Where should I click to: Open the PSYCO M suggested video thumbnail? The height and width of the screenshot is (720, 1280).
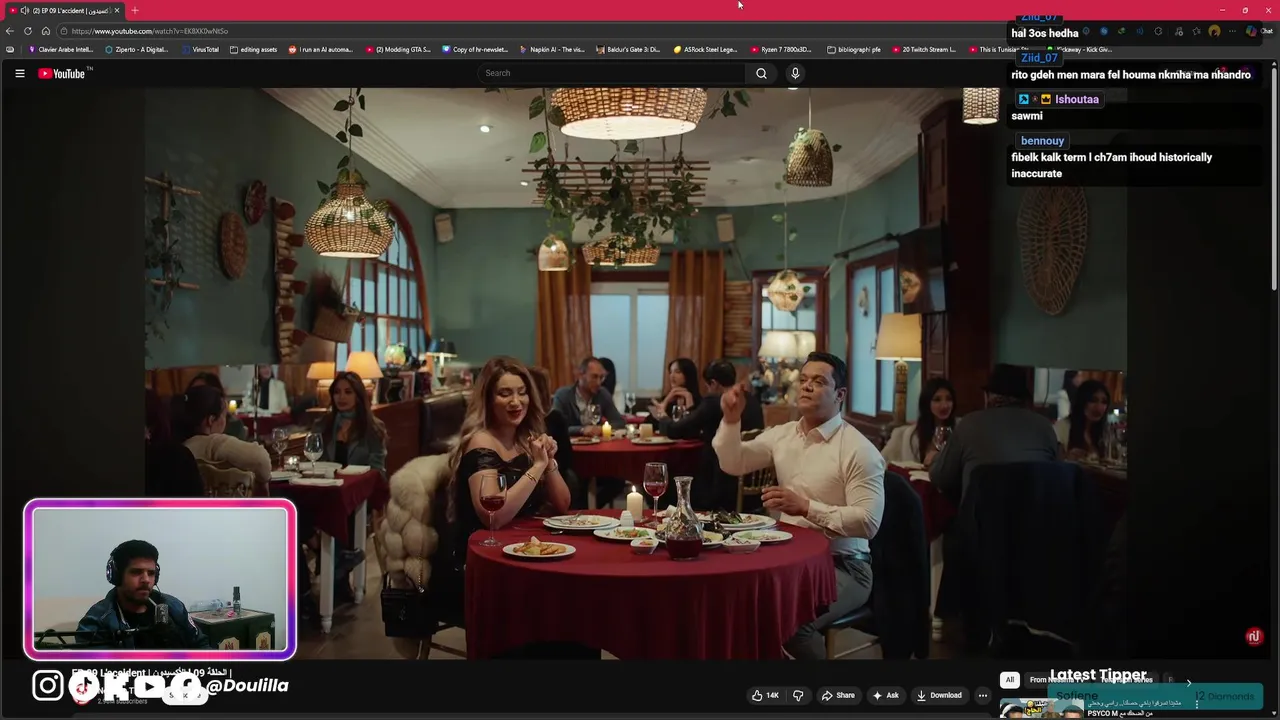tap(1041, 708)
